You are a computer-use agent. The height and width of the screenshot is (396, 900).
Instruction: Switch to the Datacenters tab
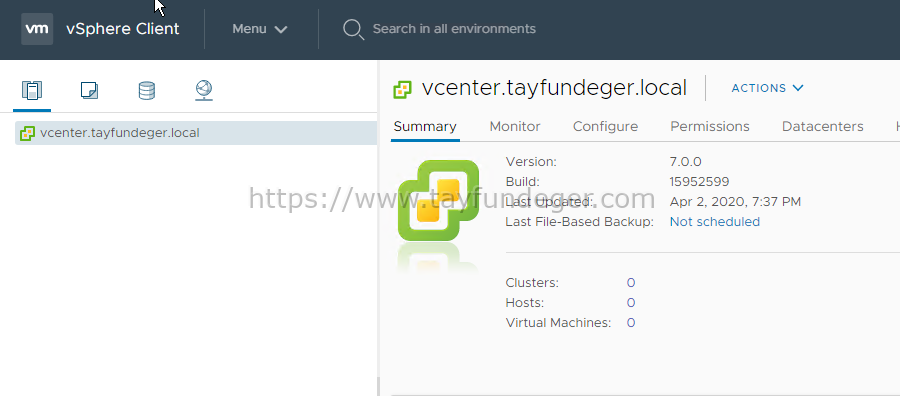[823, 126]
